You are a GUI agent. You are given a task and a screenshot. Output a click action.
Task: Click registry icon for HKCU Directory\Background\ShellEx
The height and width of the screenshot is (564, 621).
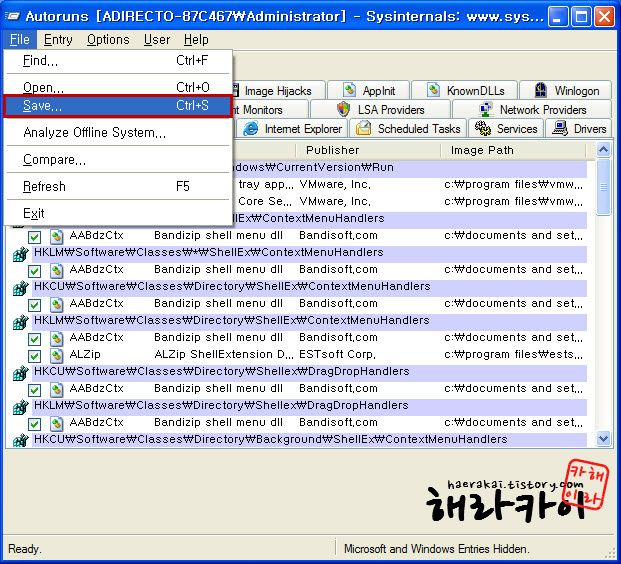(21, 440)
